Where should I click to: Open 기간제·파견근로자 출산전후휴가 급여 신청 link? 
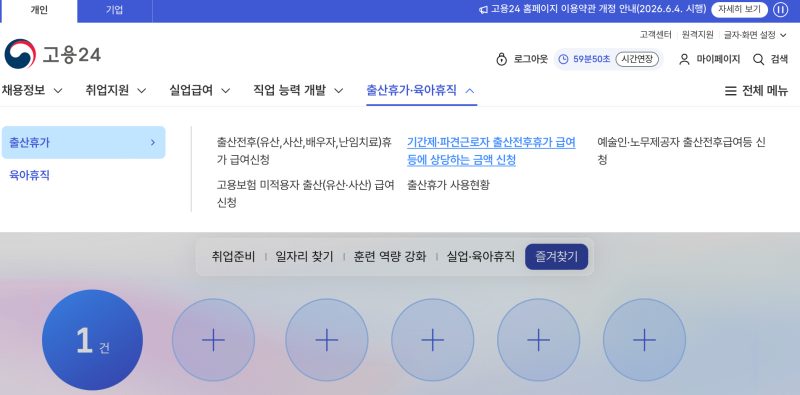click(x=491, y=151)
